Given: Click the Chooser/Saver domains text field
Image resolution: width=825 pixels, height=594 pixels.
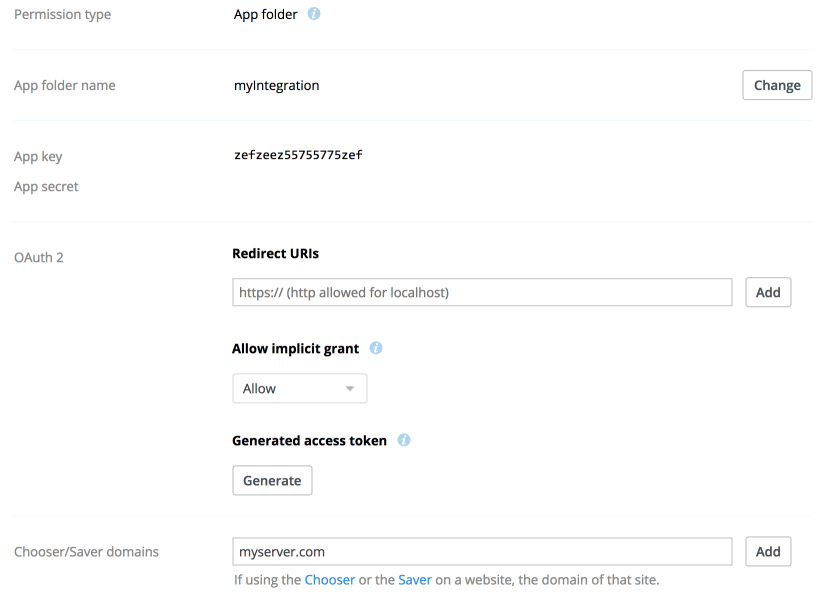Looking at the screenshot, I should (x=482, y=552).
